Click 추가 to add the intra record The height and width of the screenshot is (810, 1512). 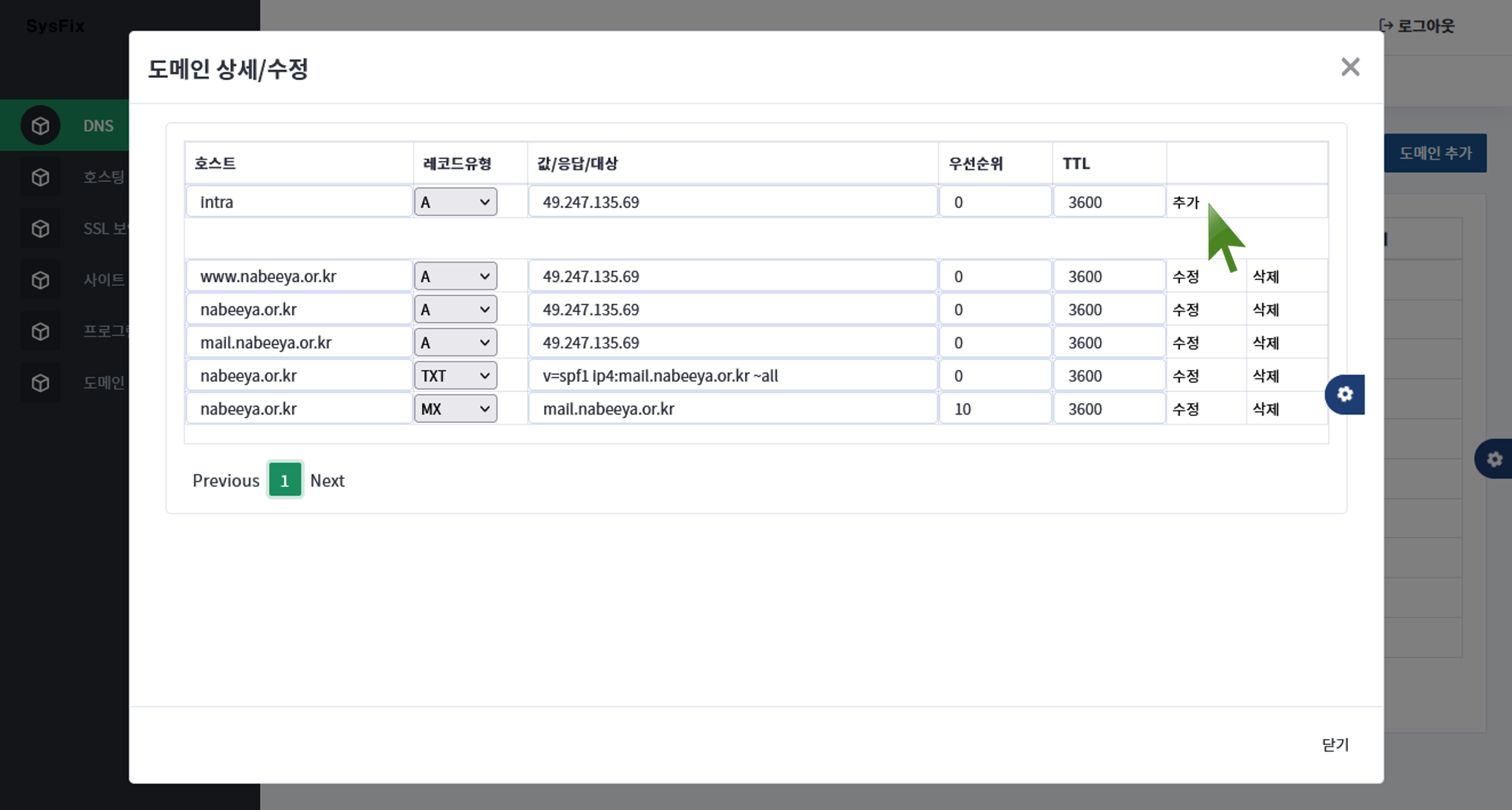coord(1185,203)
